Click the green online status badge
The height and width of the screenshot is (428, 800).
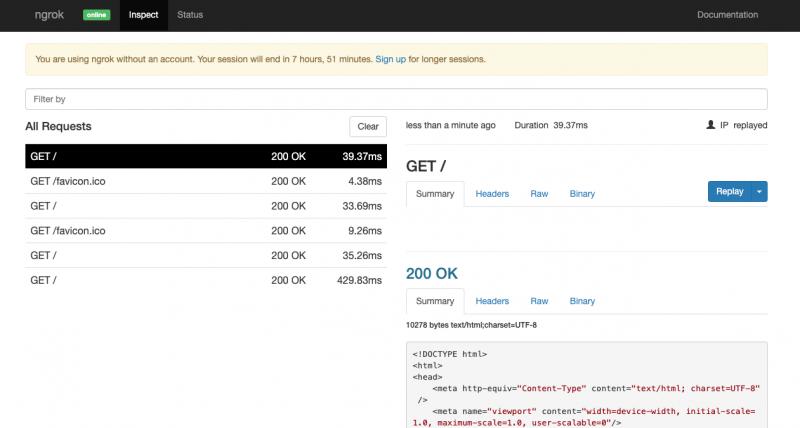click(97, 15)
